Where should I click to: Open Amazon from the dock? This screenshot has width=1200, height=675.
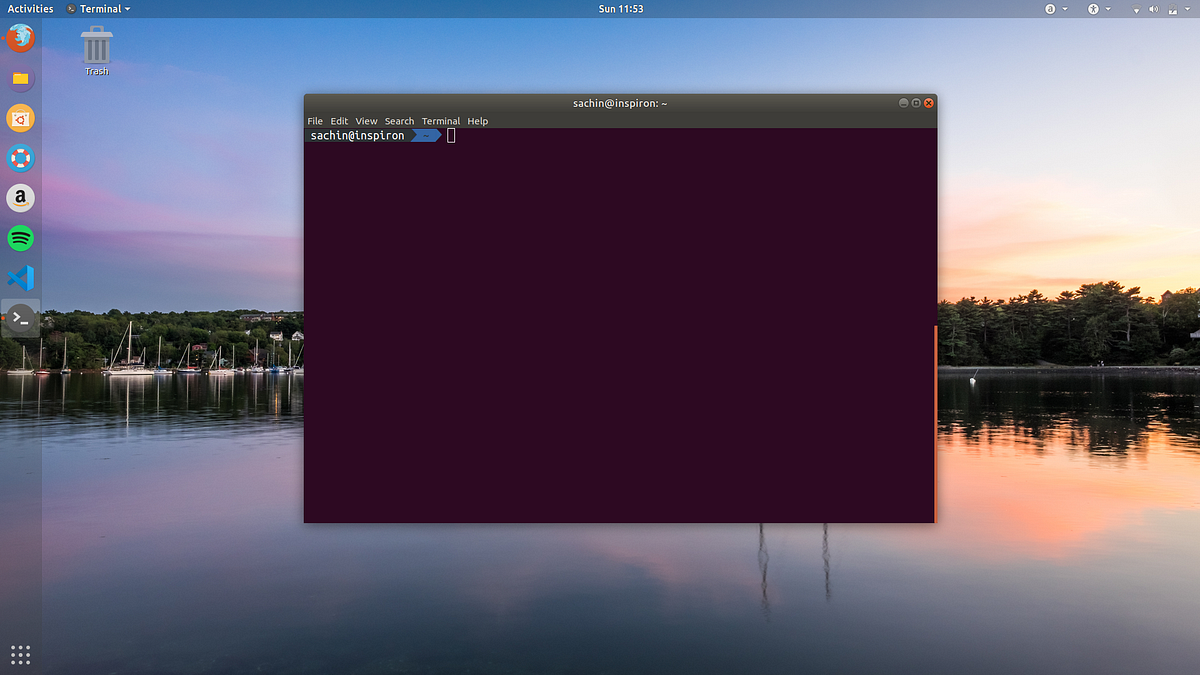point(20,198)
